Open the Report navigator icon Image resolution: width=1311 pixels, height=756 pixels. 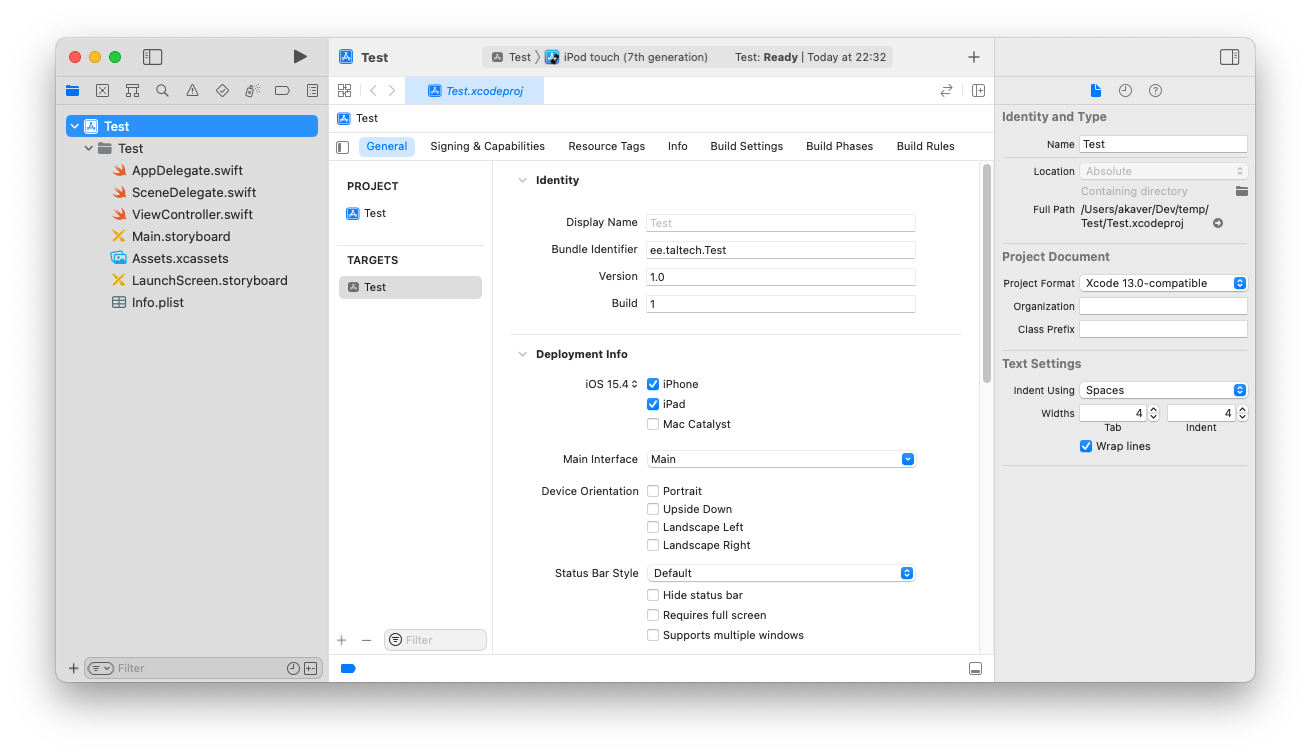[x=312, y=90]
